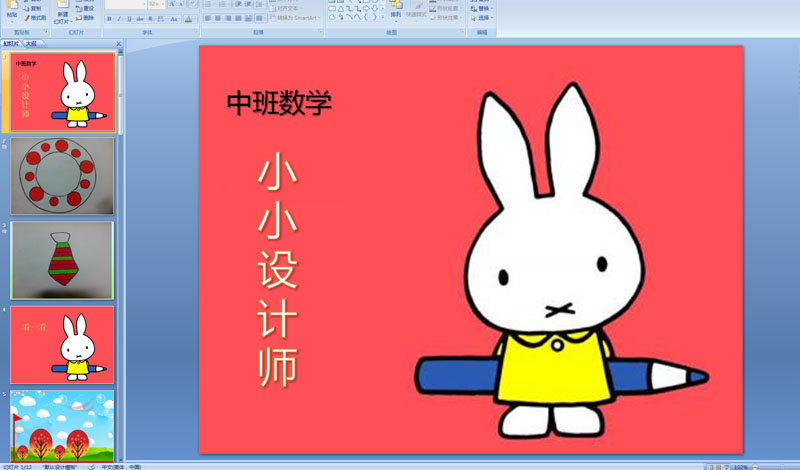This screenshot has width=800, height=470.
Task: Select slide 3 thumbnail with striped tie
Action: click(x=62, y=260)
